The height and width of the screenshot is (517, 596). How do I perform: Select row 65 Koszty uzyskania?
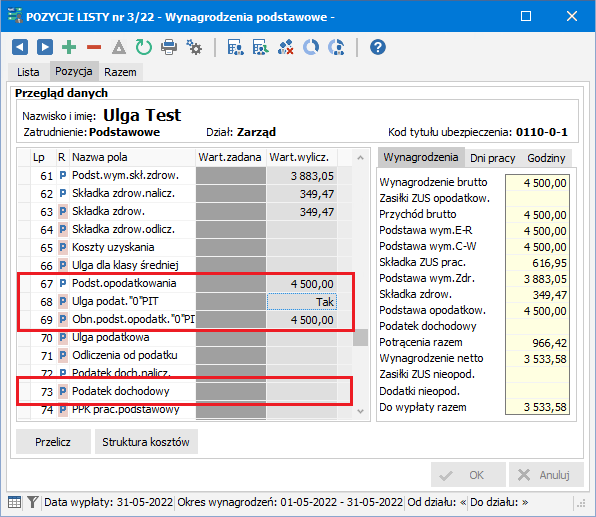pyautogui.click(x=184, y=247)
